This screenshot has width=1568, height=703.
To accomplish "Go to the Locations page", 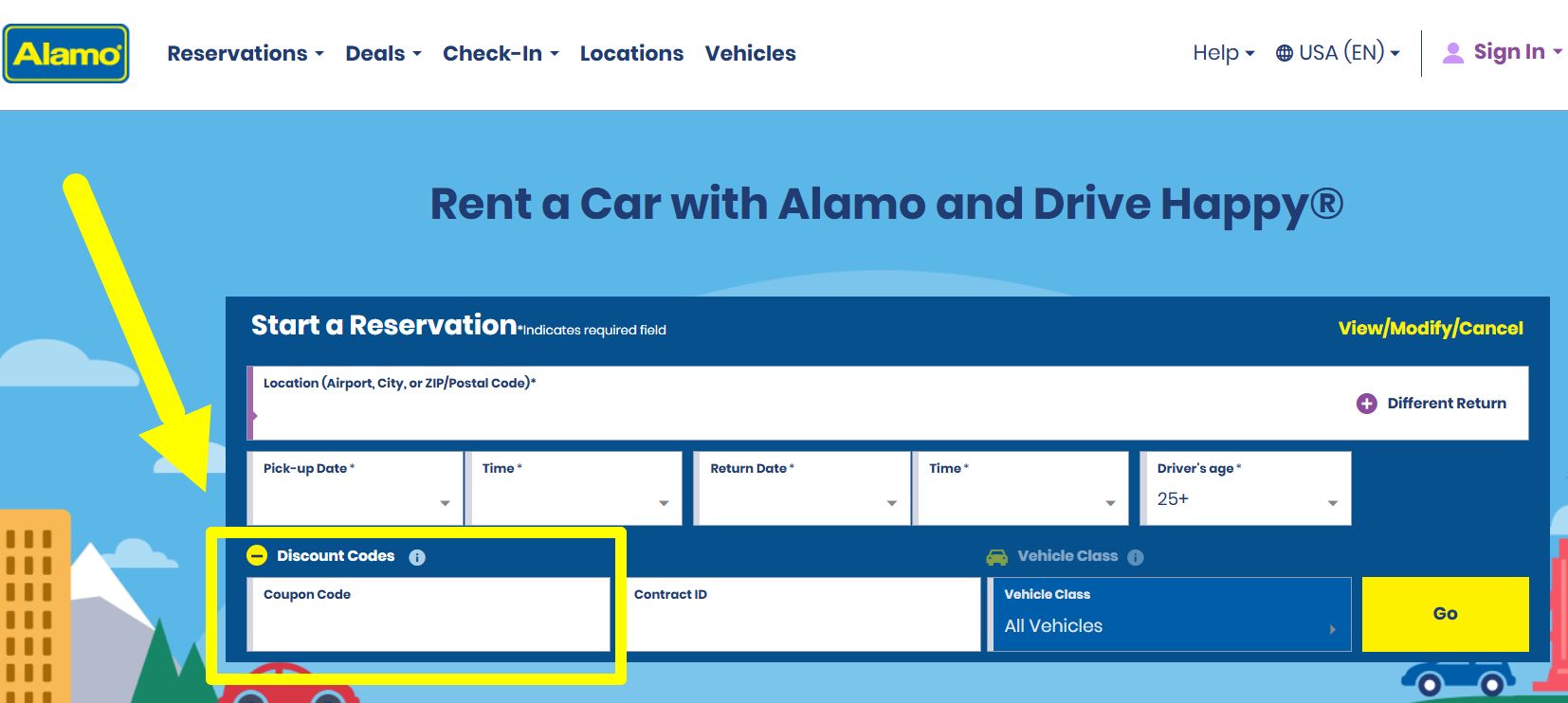I will click(631, 54).
